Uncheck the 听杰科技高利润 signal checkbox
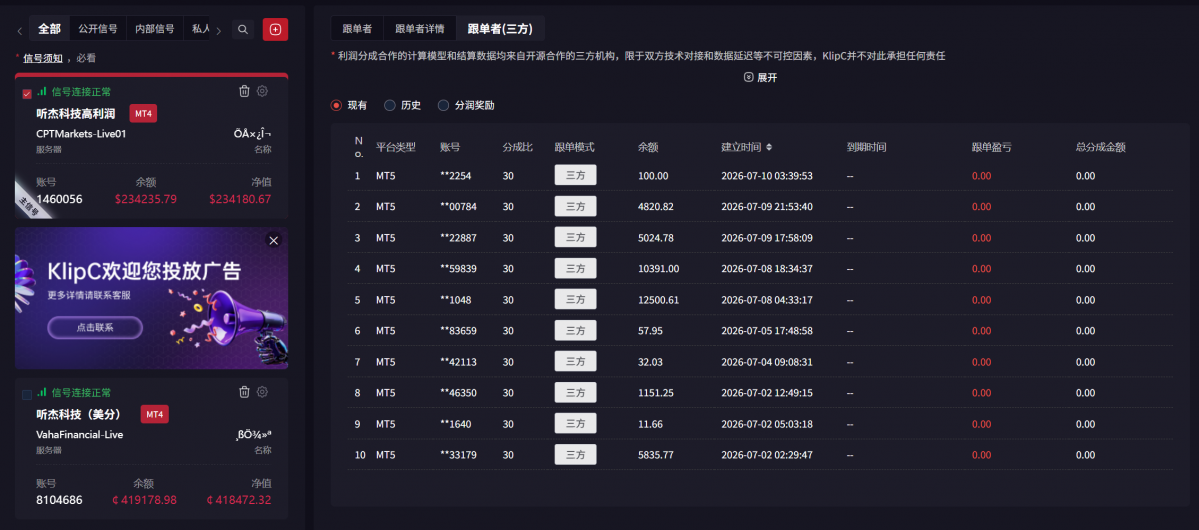 point(27,93)
